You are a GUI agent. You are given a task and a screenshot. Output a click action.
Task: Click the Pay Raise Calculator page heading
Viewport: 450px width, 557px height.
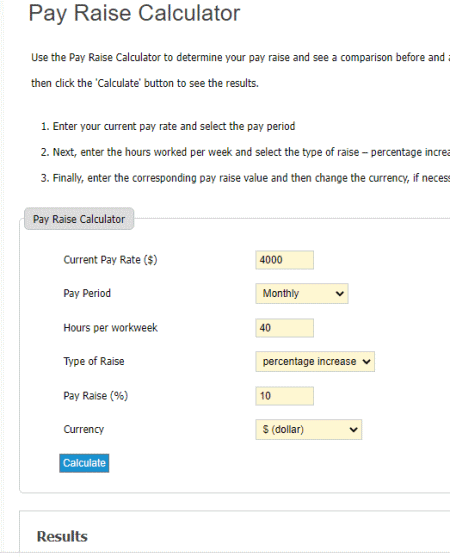(134, 13)
